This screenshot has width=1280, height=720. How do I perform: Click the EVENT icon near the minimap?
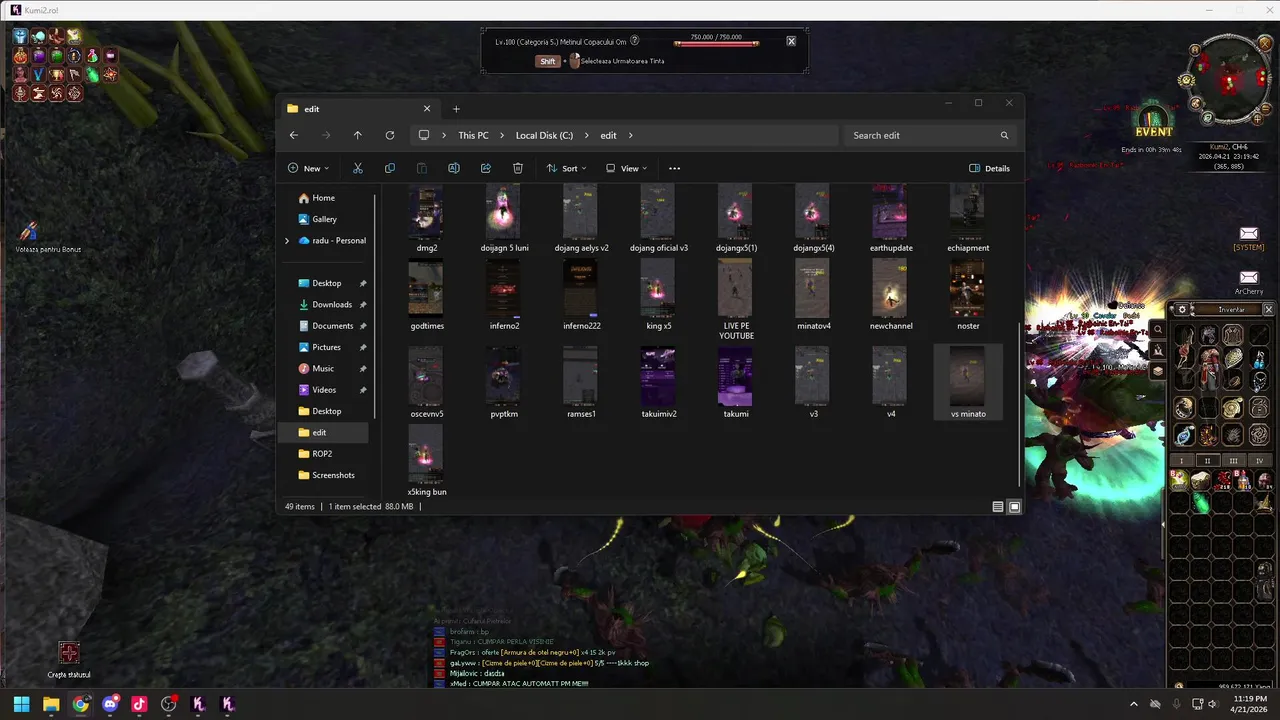pyautogui.click(x=1153, y=121)
